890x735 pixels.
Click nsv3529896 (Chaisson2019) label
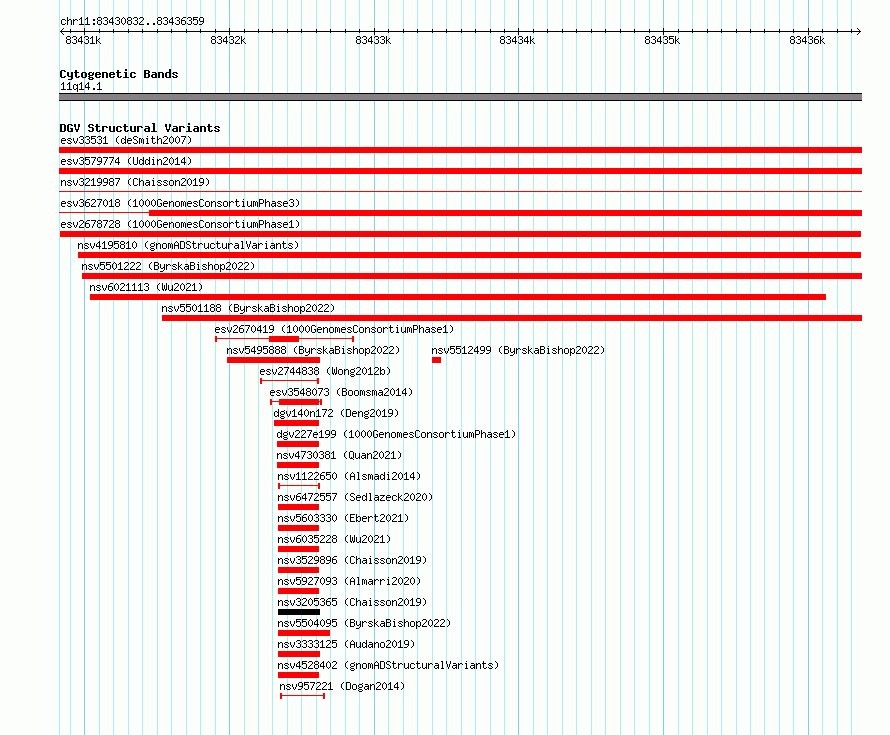pyautogui.click(x=352, y=560)
